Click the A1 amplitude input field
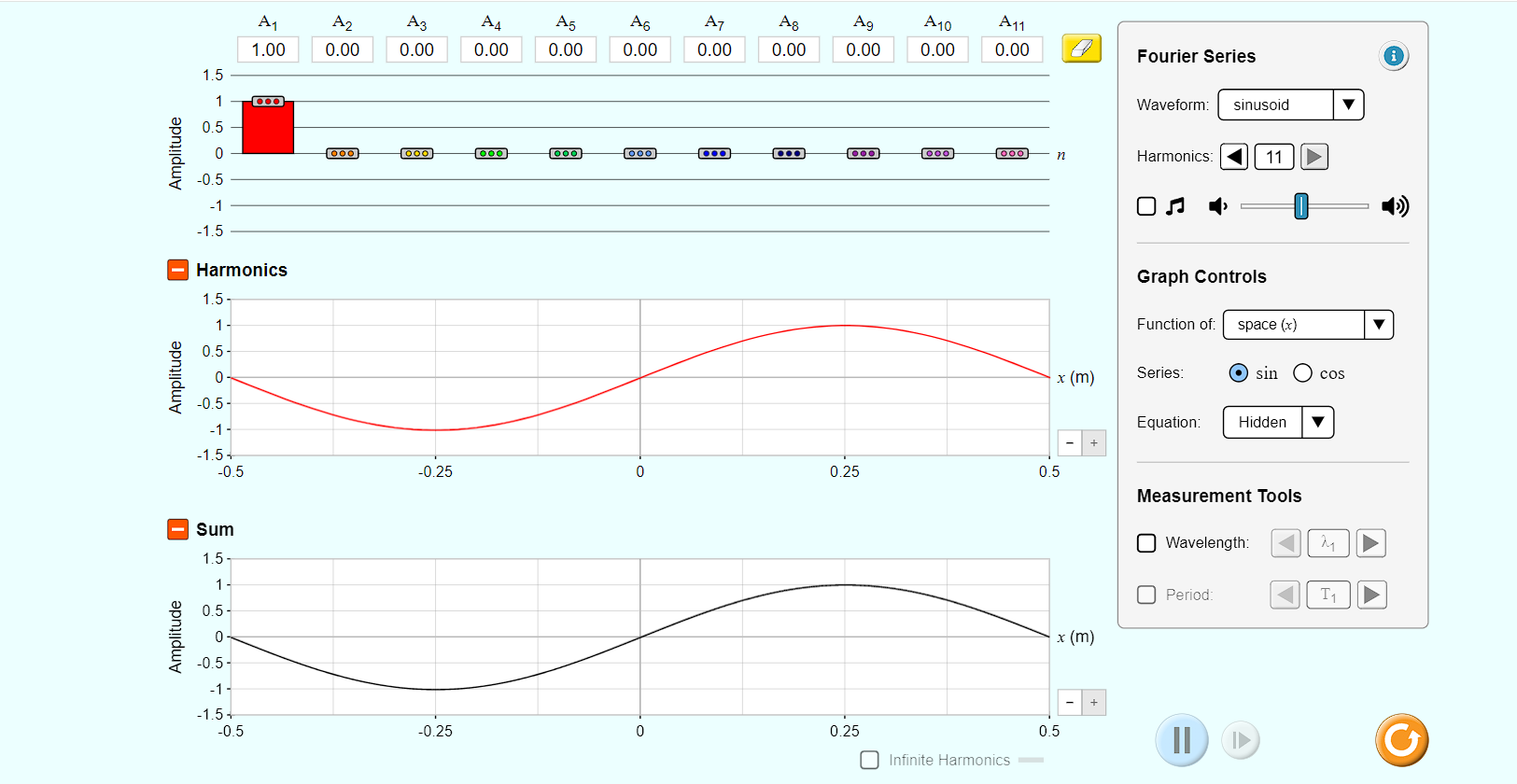The image size is (1517, 784). pos(268,49)
